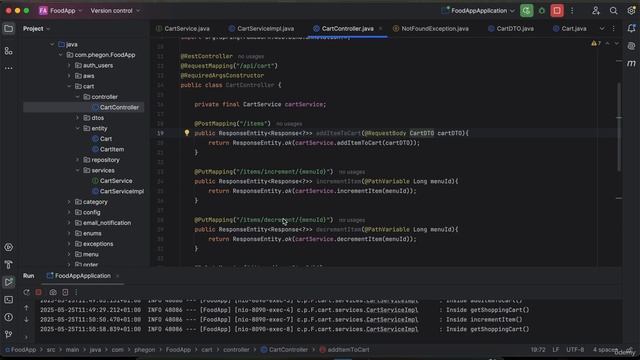Open Project view options dropdown
This screenshot has height=360, width=640.
[x=36, y=29]
